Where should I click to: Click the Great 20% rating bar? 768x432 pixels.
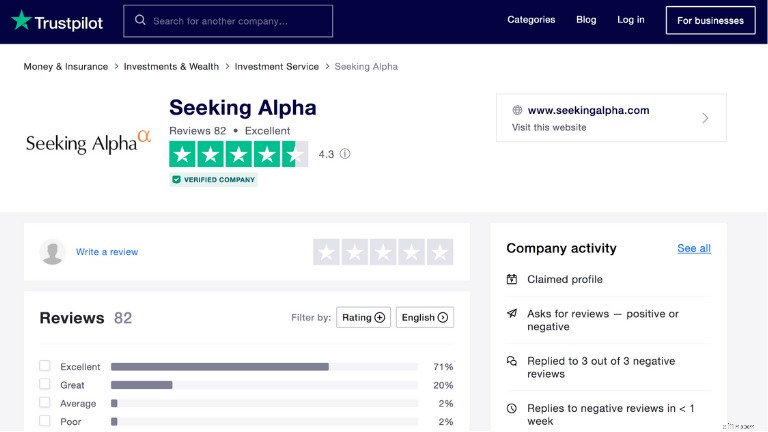pos(264,385)
